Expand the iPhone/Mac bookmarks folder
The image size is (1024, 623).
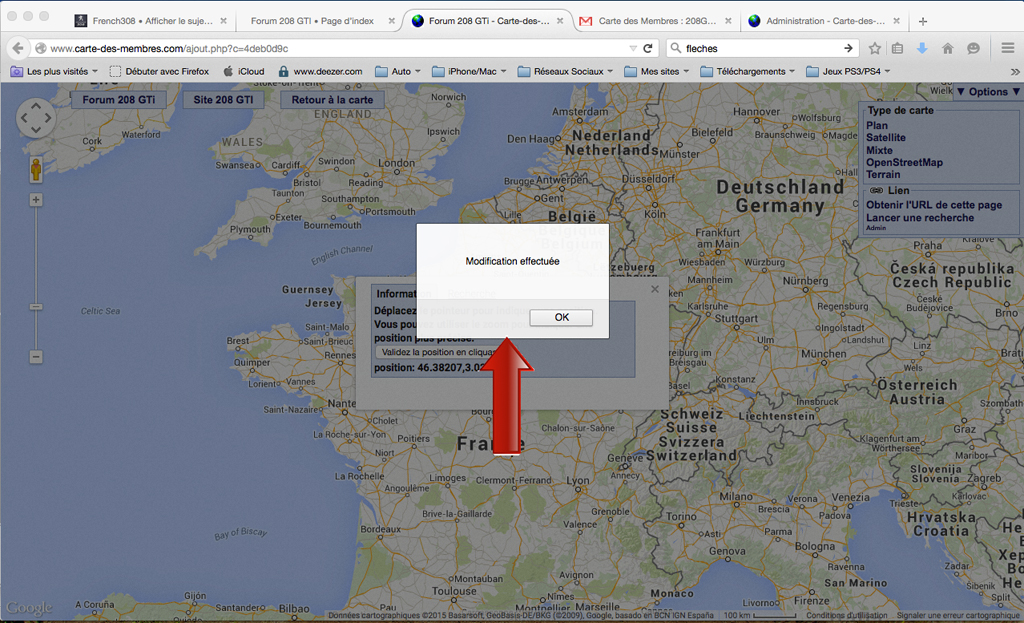(x=469, y=71)
